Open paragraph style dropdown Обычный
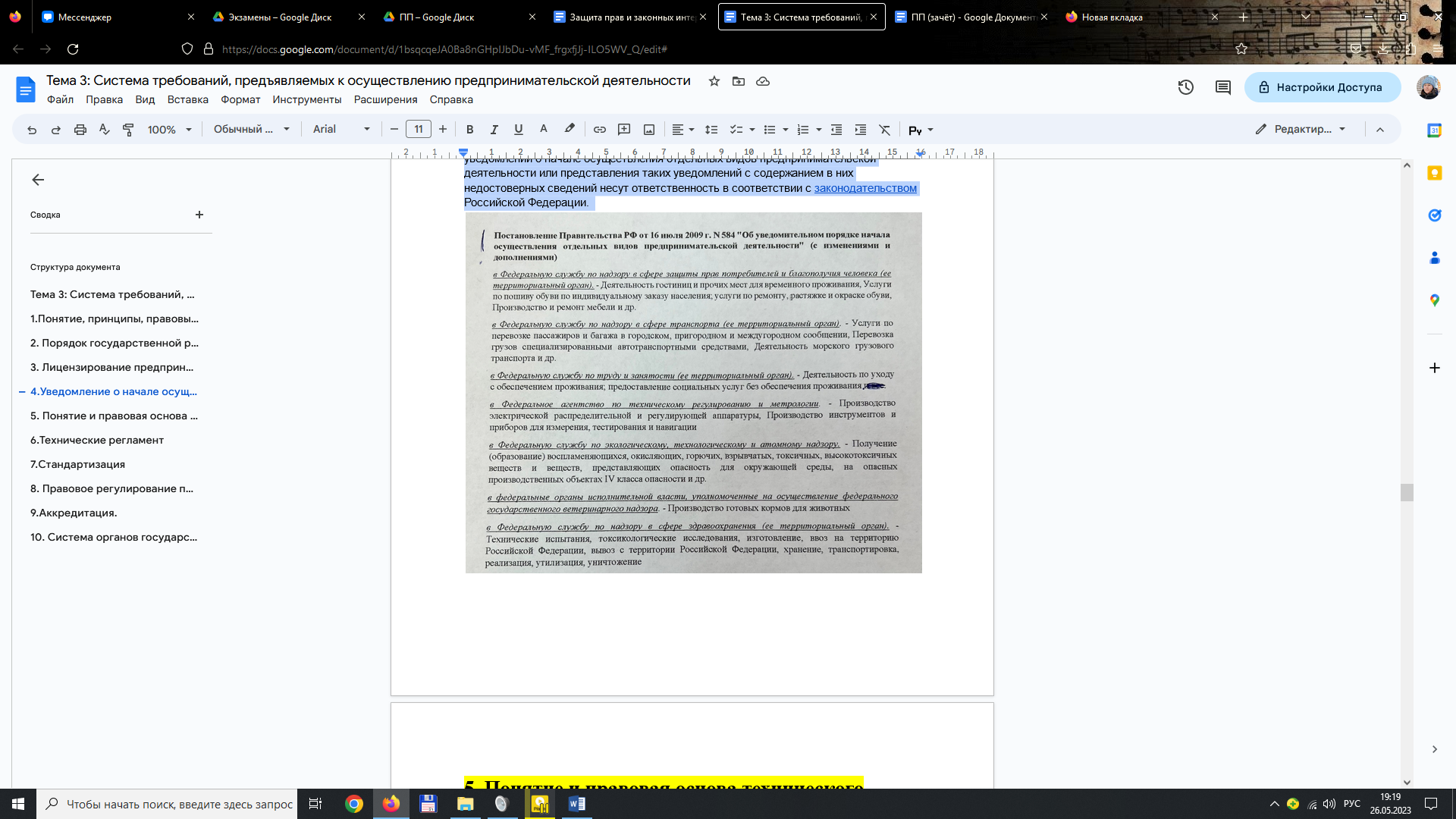Viewport: 1456px width, 819px height. pyautogui.click(x=252, y=130)
